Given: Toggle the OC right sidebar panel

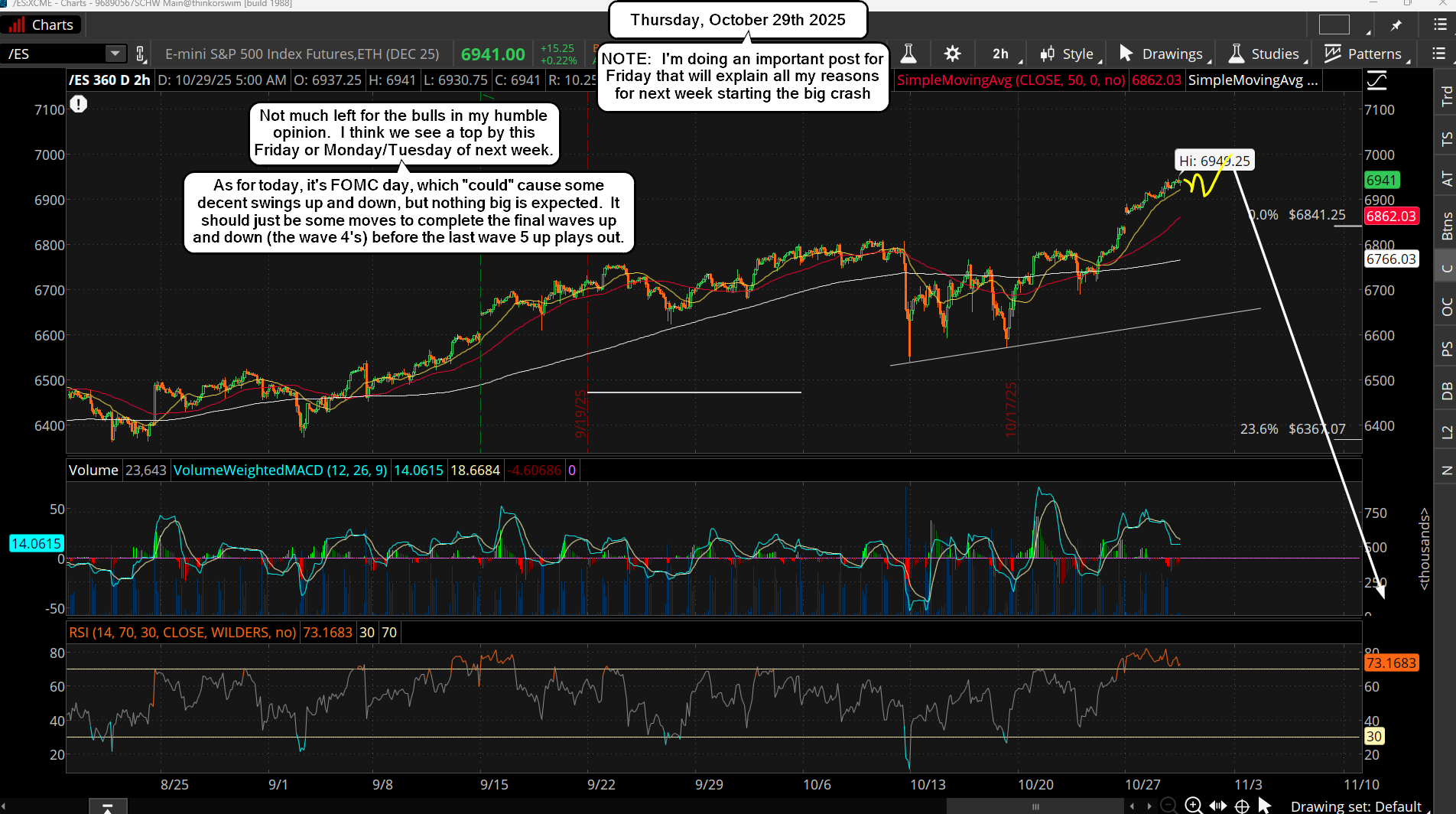Looking at the screenshot, I should [1446, 307].
